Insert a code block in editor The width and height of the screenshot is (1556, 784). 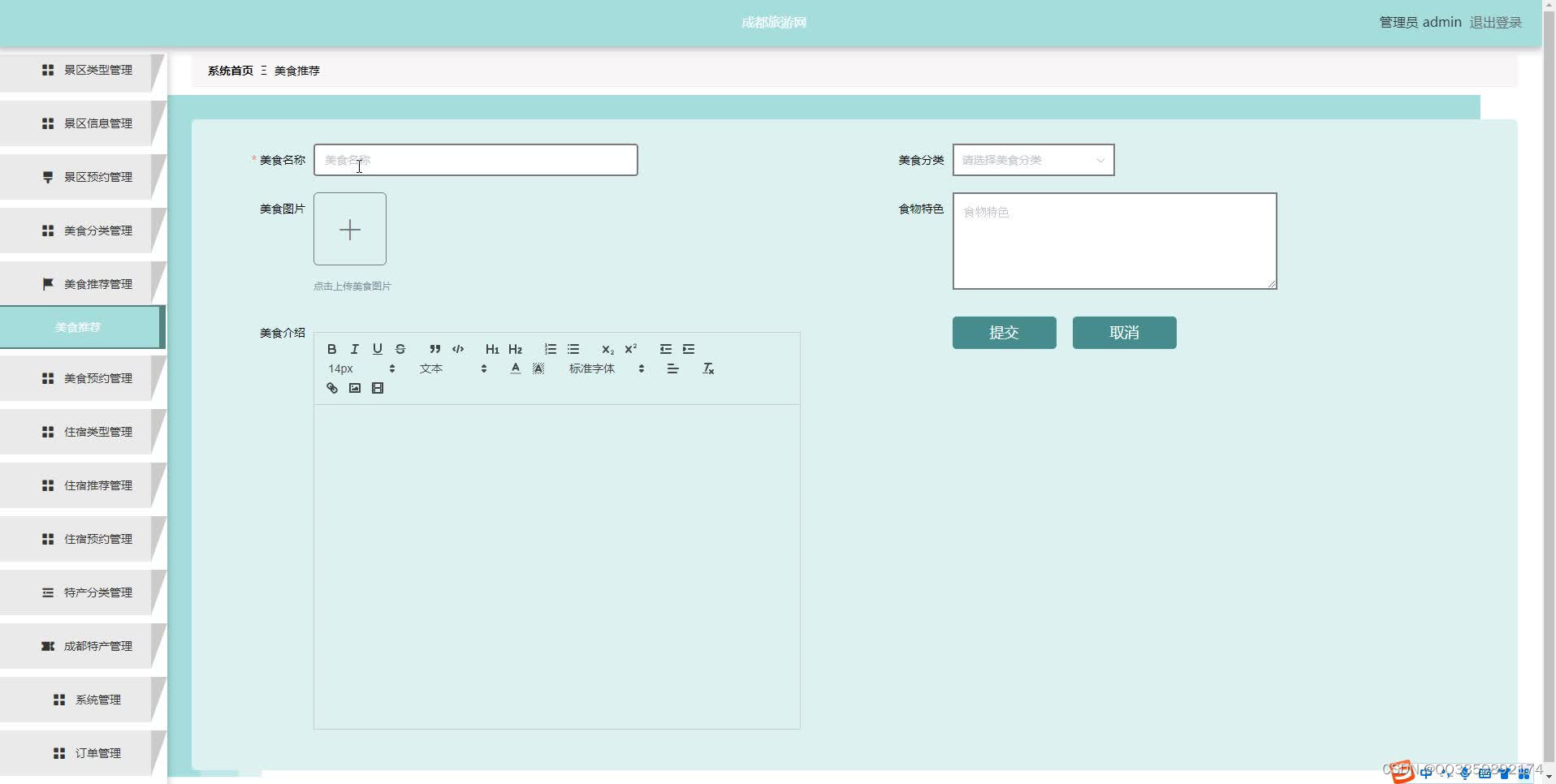457,349
